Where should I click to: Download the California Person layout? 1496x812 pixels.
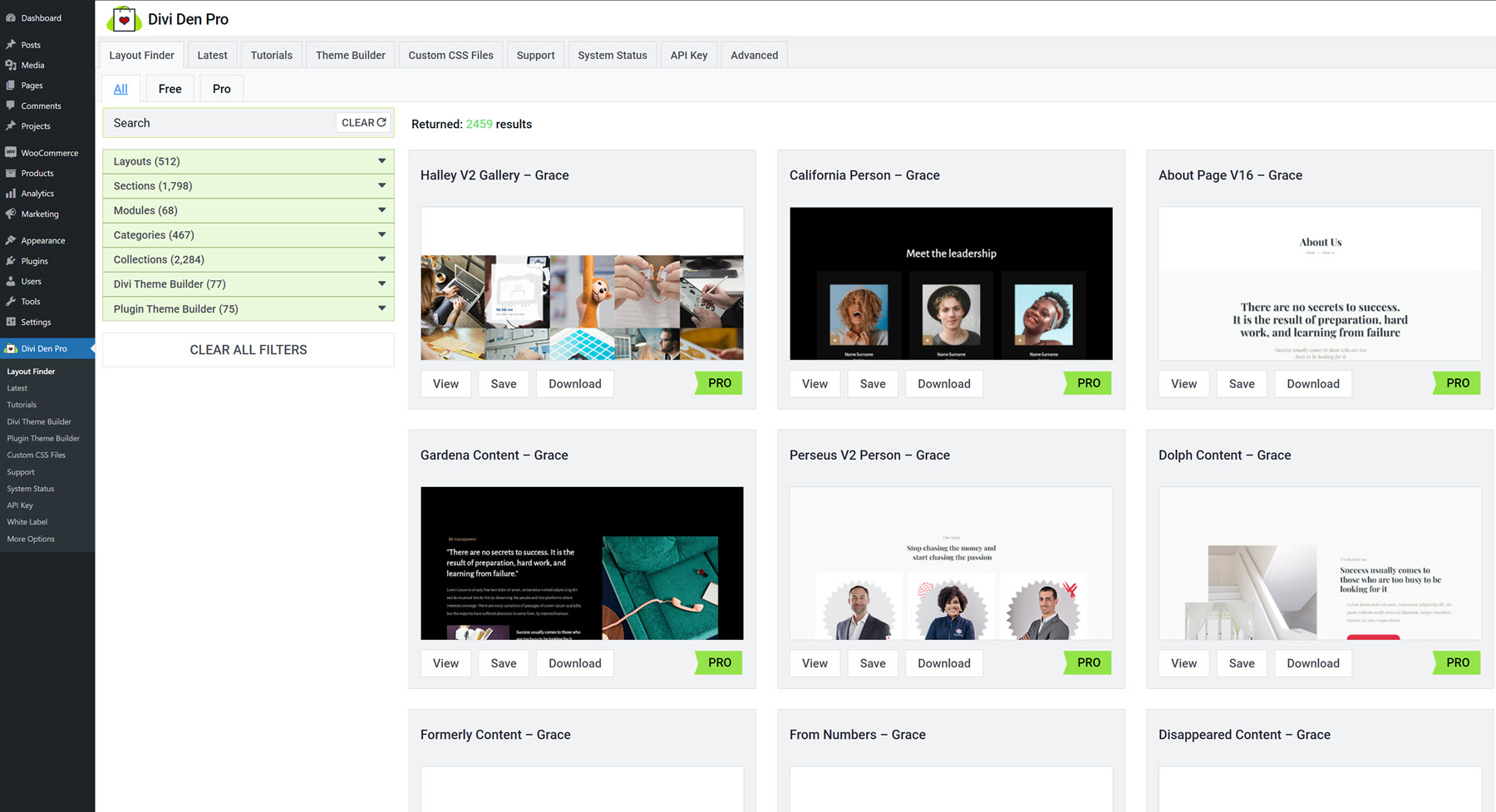tap(944, 383)
